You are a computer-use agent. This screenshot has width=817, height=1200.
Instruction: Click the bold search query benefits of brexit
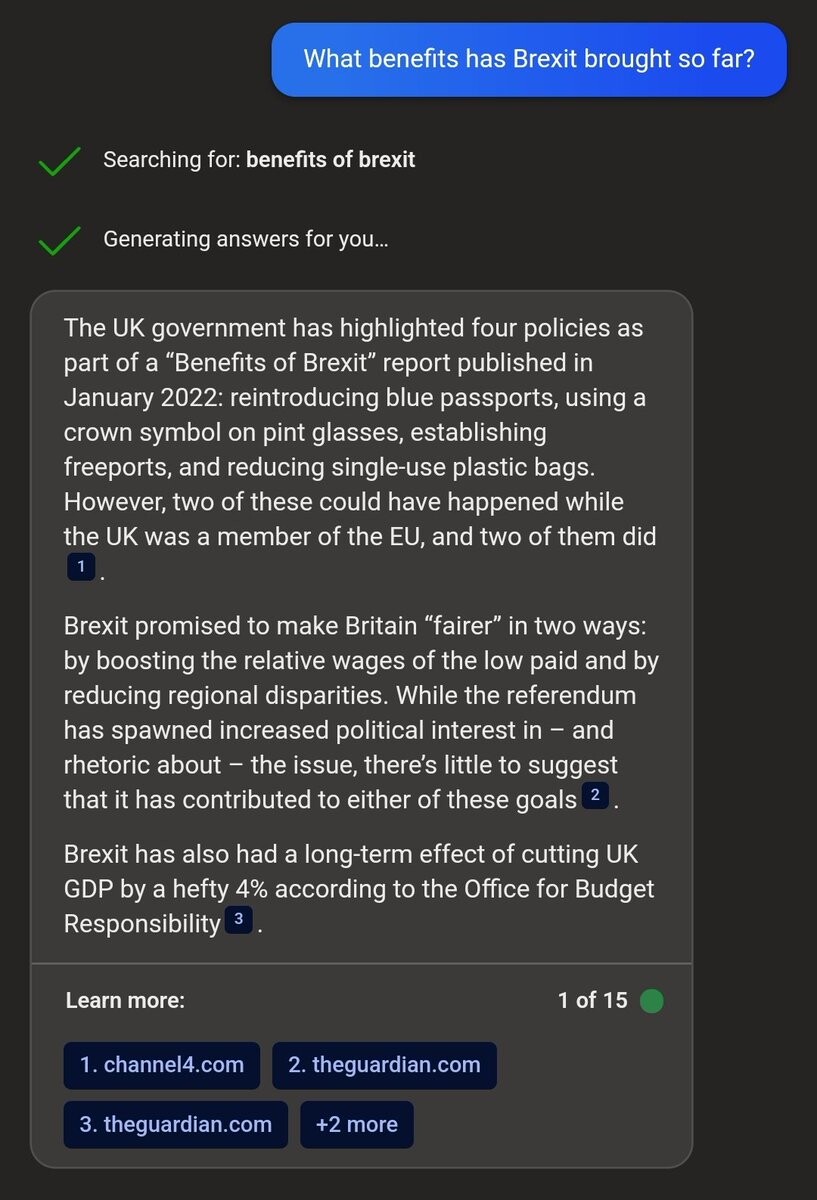pos(330,160)
